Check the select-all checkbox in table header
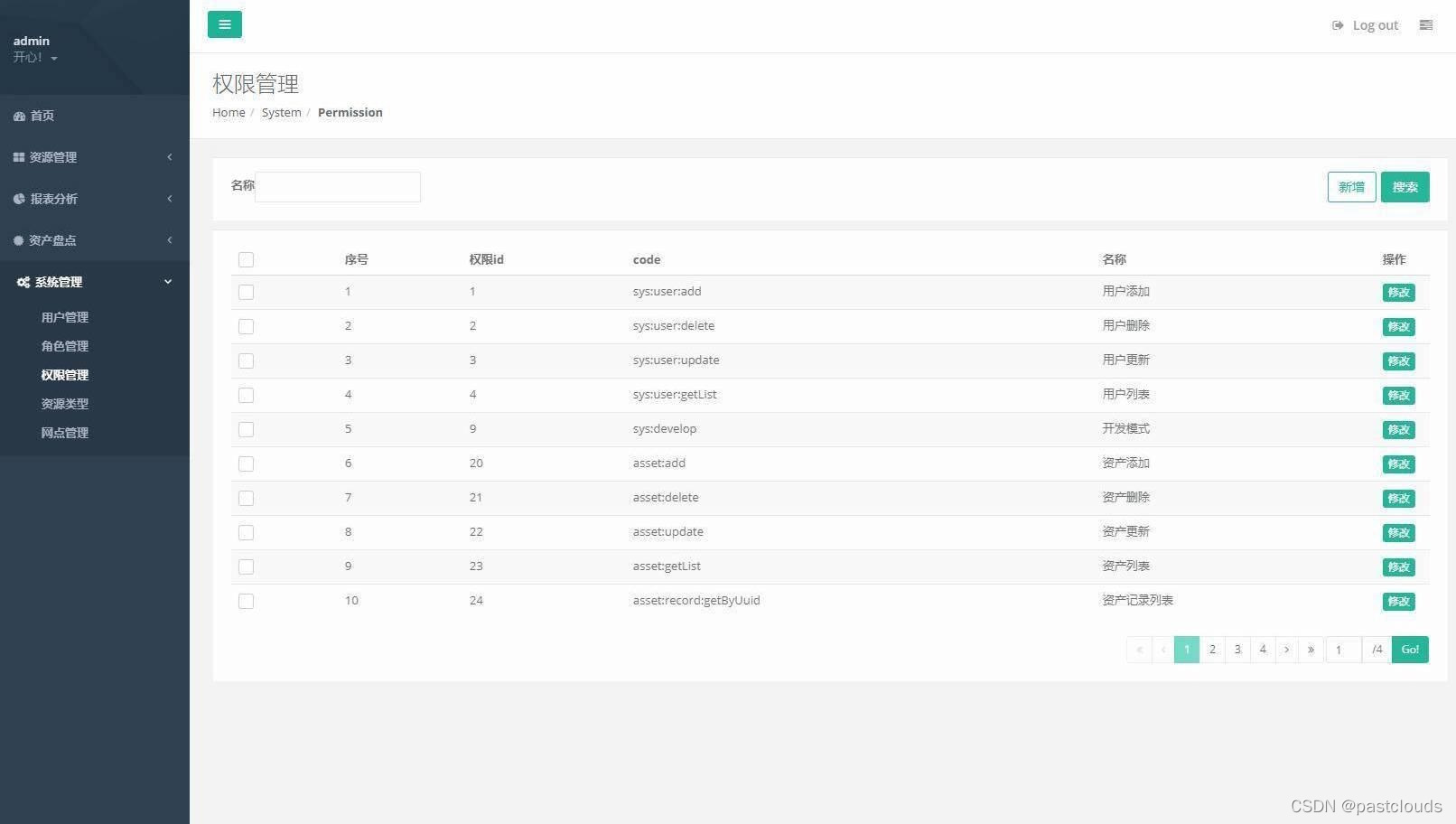 (246, 259)
